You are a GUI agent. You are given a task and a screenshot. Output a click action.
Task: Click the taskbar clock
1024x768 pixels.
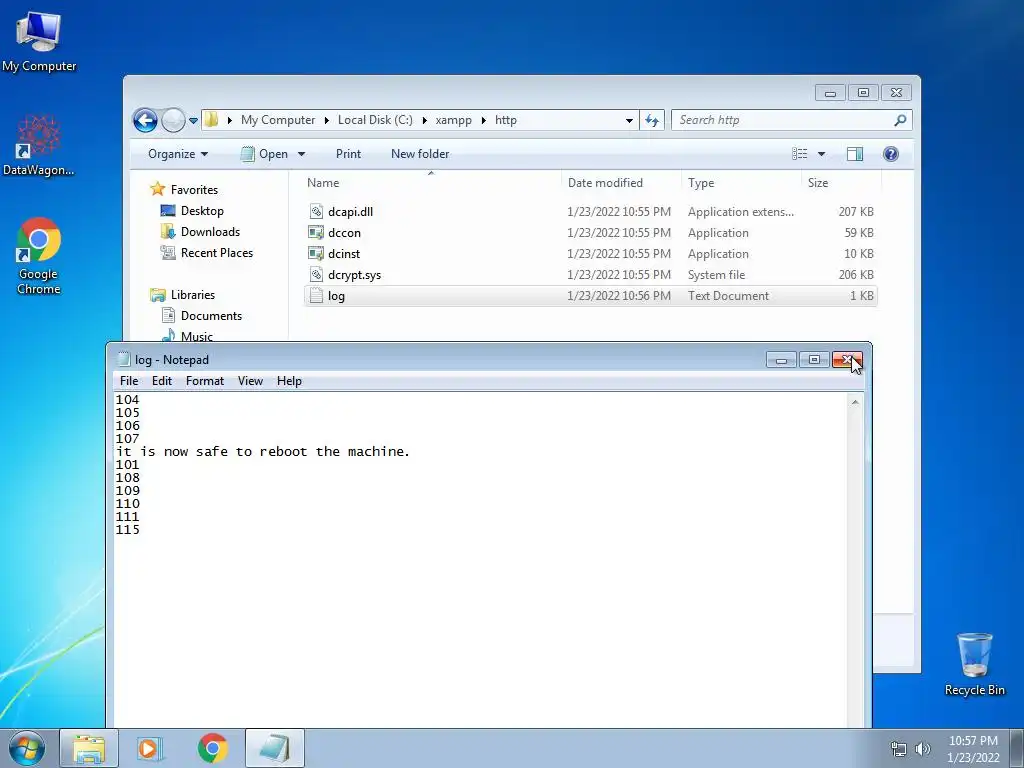coord(973,749)
